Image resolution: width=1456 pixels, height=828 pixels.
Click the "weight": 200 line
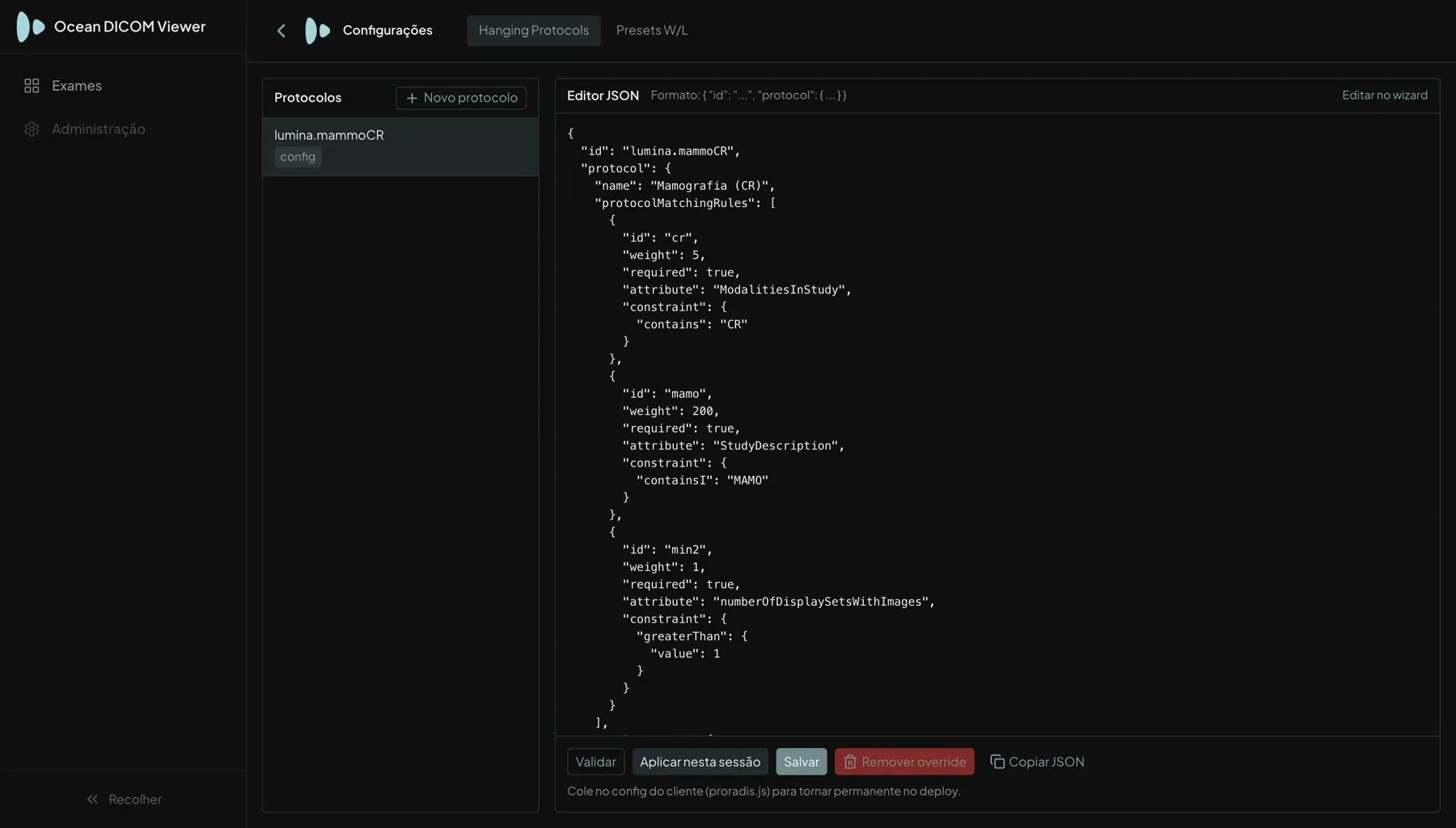click(671, 411)
